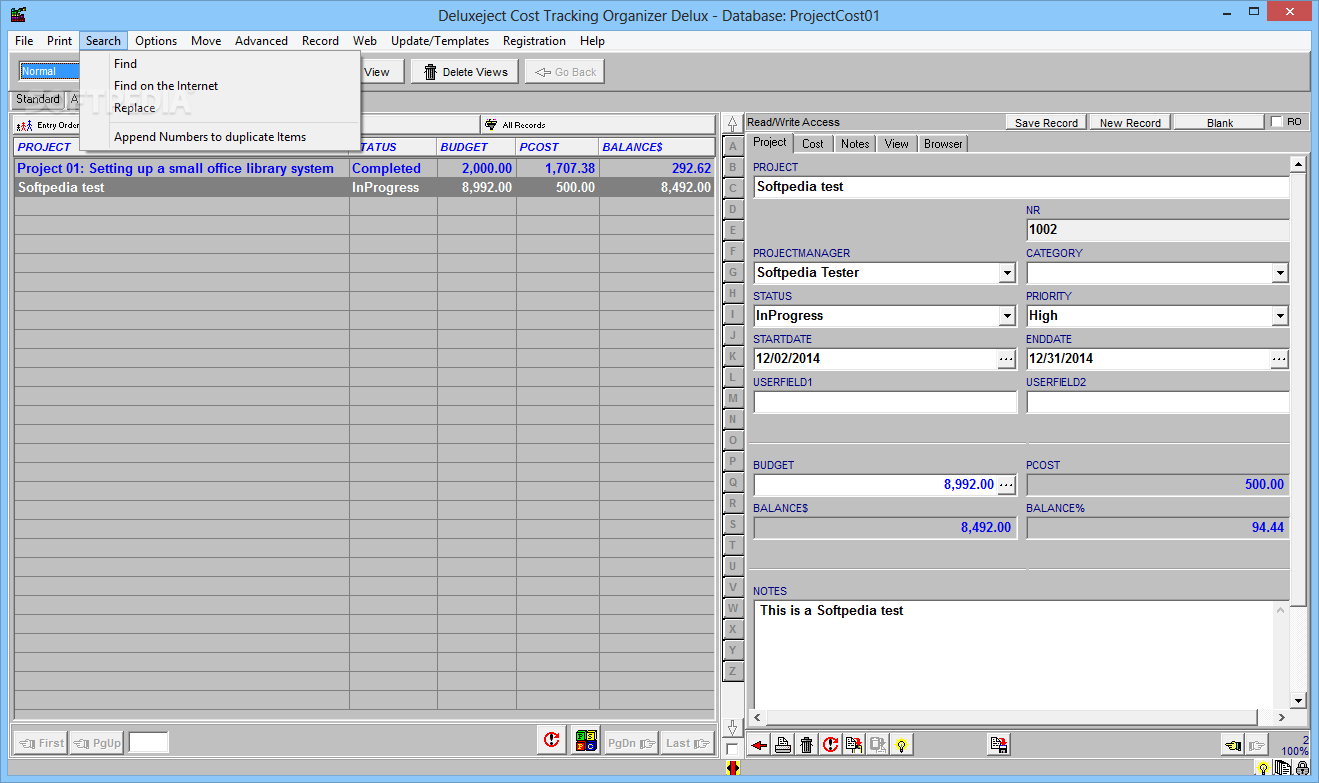Jump to letter S in alphabet index
This screenshot has width=1319, height=783.
pos(733,524)
